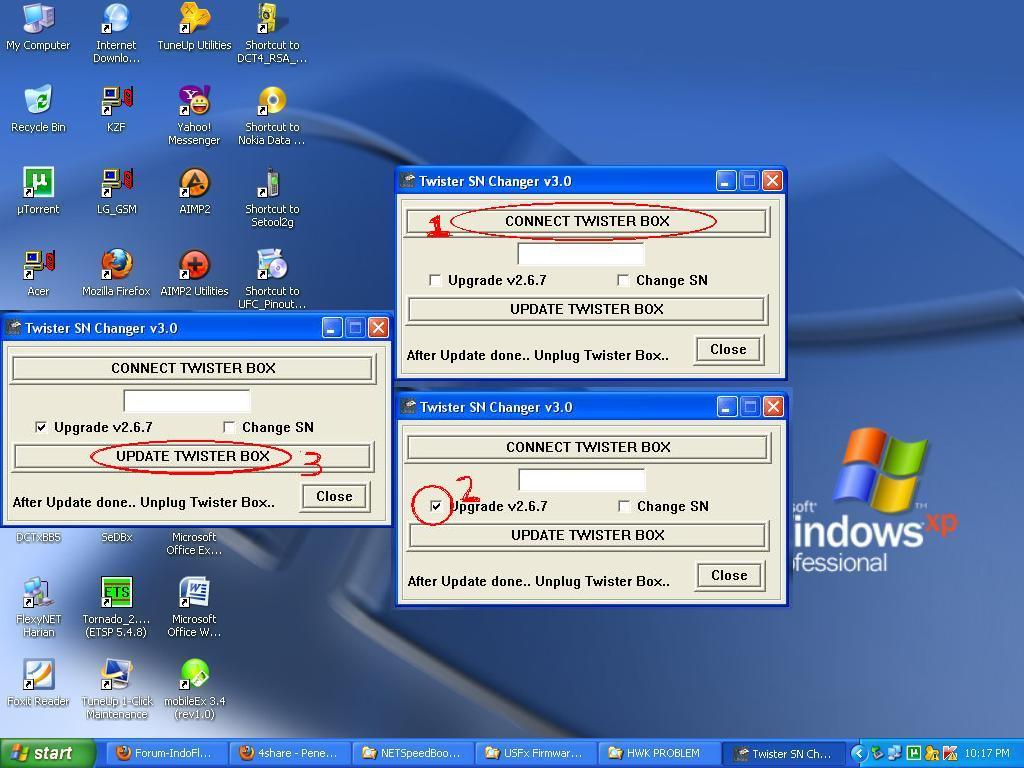The image size is (1024, 768).
Task: Select the DCTxBB5 desktop label
Action: point(38,537)
